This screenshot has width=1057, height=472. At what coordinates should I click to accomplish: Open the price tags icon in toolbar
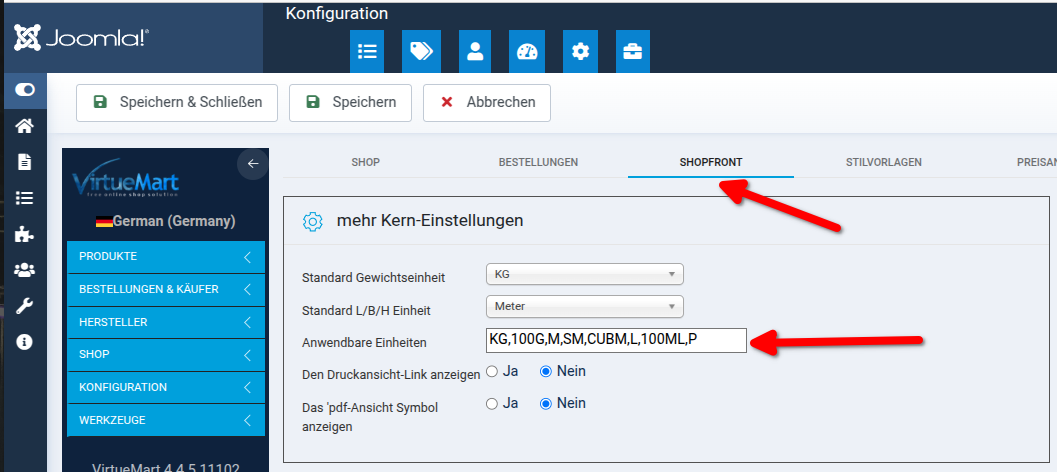tap(421, 51)
